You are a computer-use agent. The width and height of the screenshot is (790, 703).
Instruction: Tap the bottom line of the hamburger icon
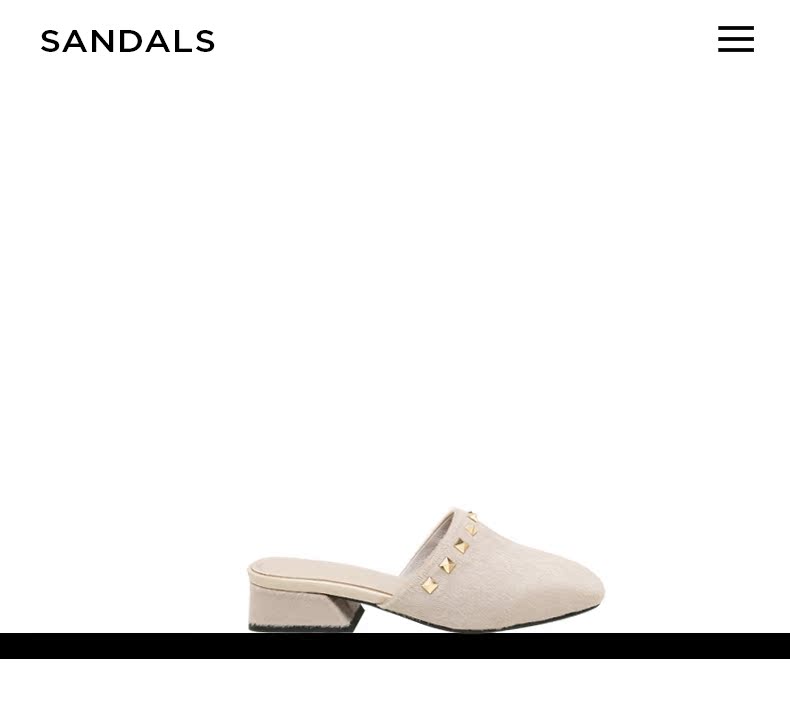736,50
